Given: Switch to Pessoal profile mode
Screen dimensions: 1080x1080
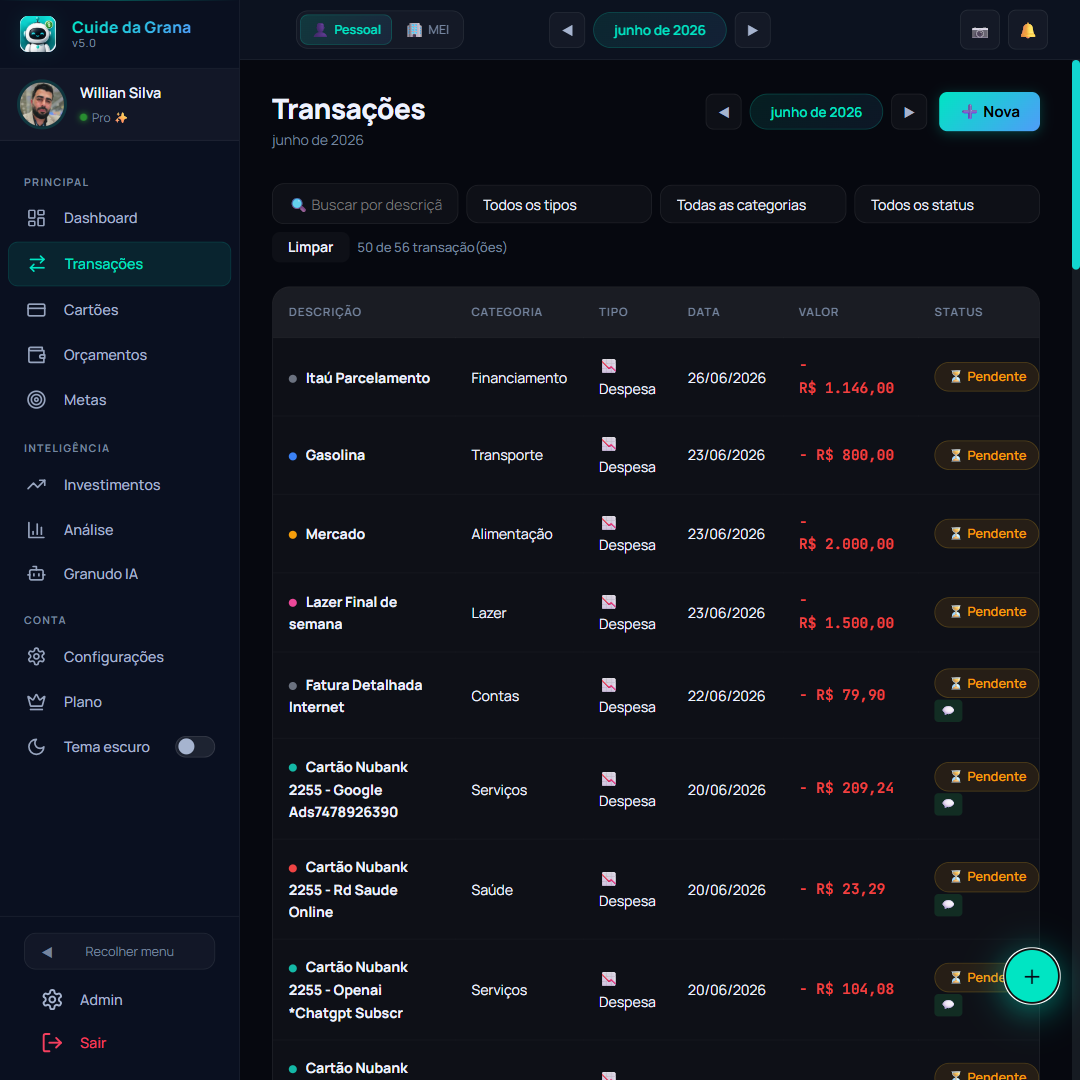Looking at the screenshot, I should pyautogui.click(x=346, y=30).
